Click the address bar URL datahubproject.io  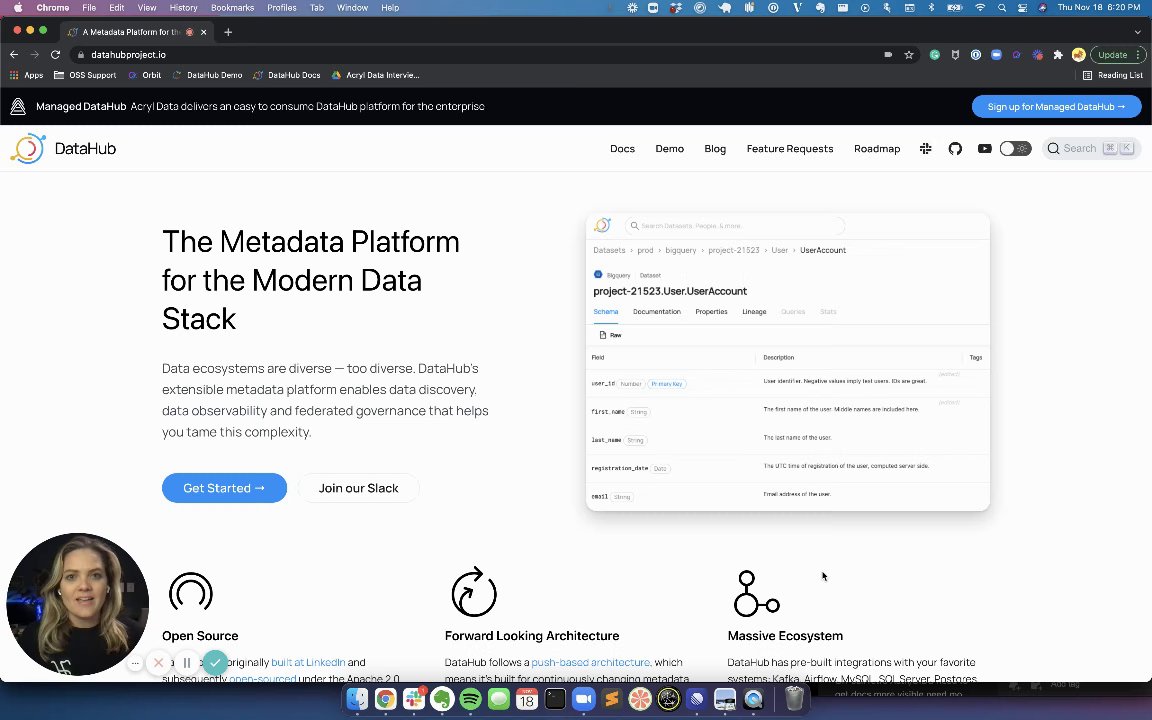coord(128,54)
